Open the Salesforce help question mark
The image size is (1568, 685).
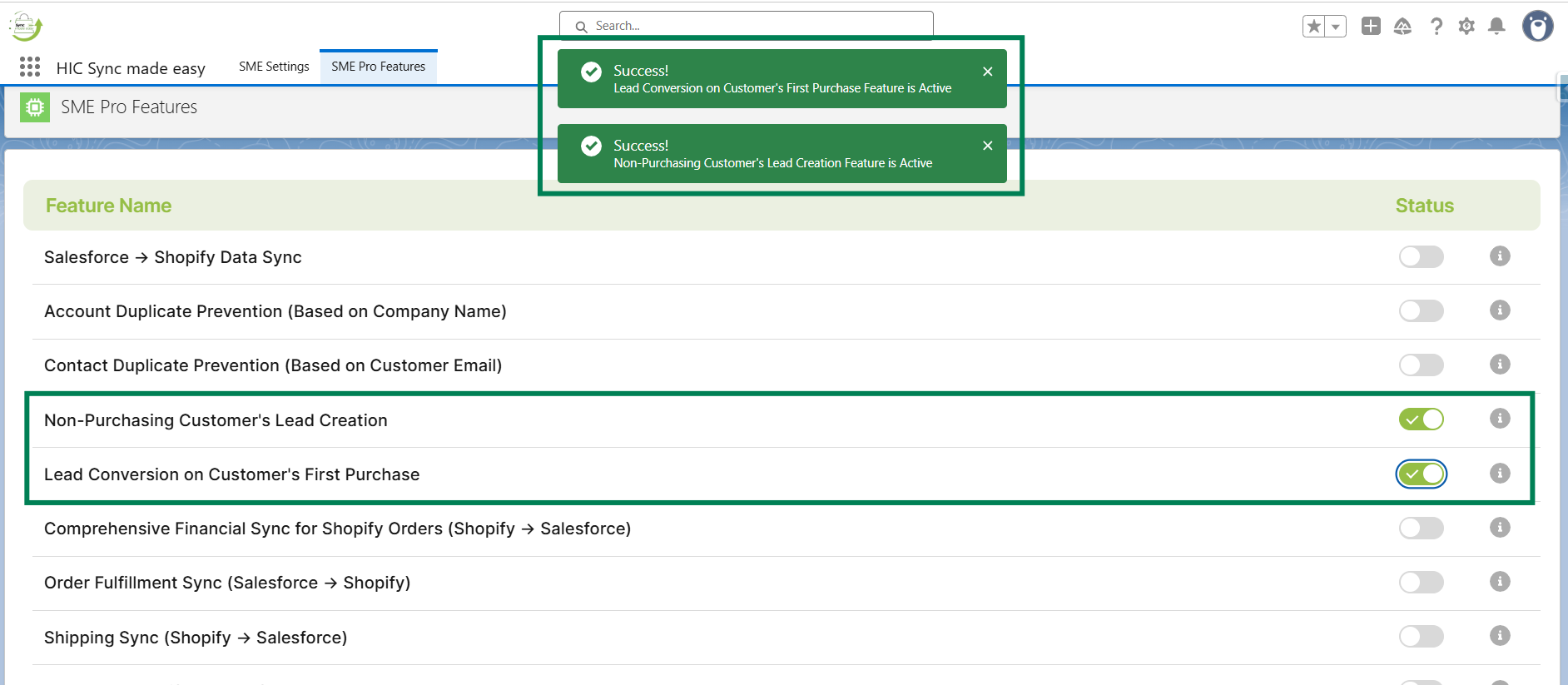(x=1437, y=27)
